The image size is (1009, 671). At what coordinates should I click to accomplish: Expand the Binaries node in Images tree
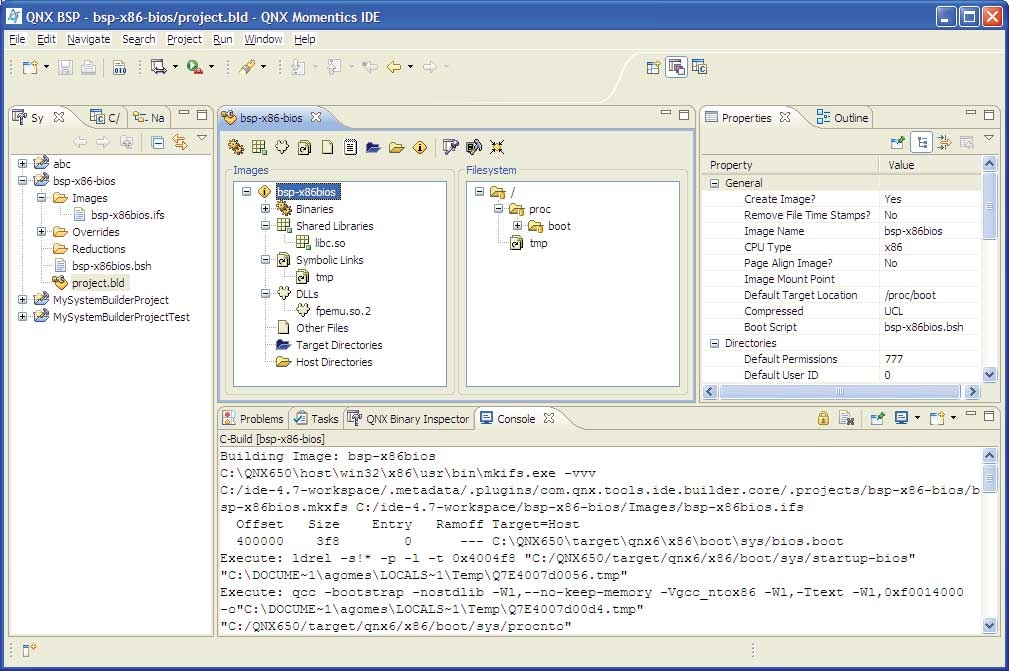[265, 209]
